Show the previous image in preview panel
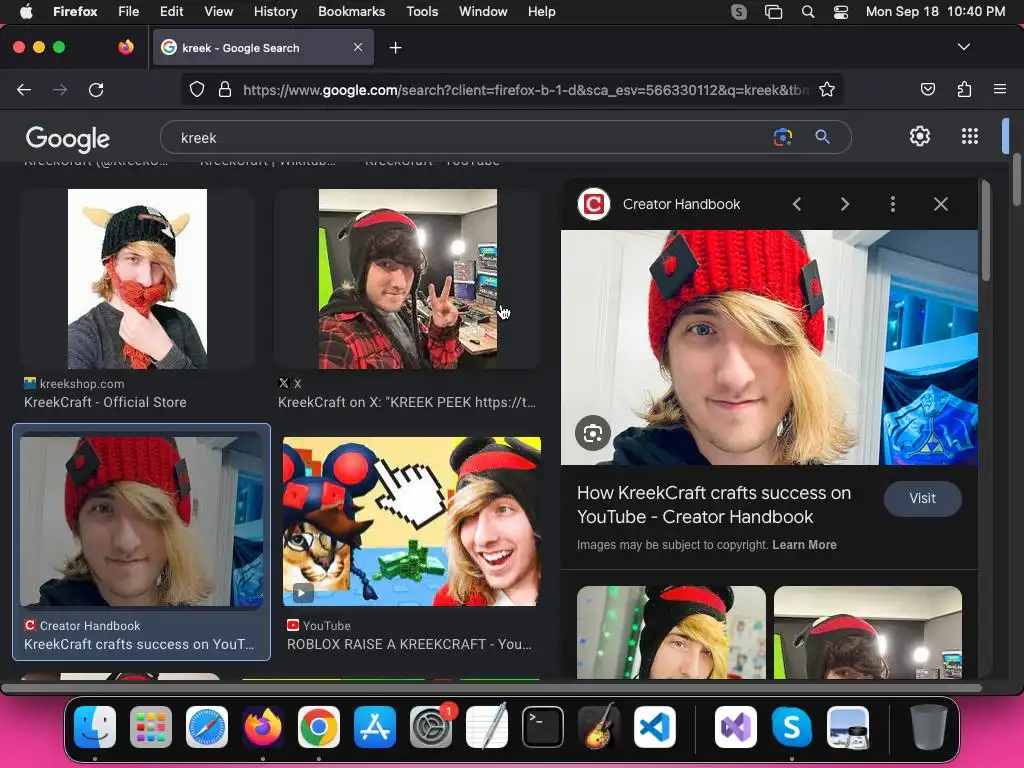 [797, 204]
